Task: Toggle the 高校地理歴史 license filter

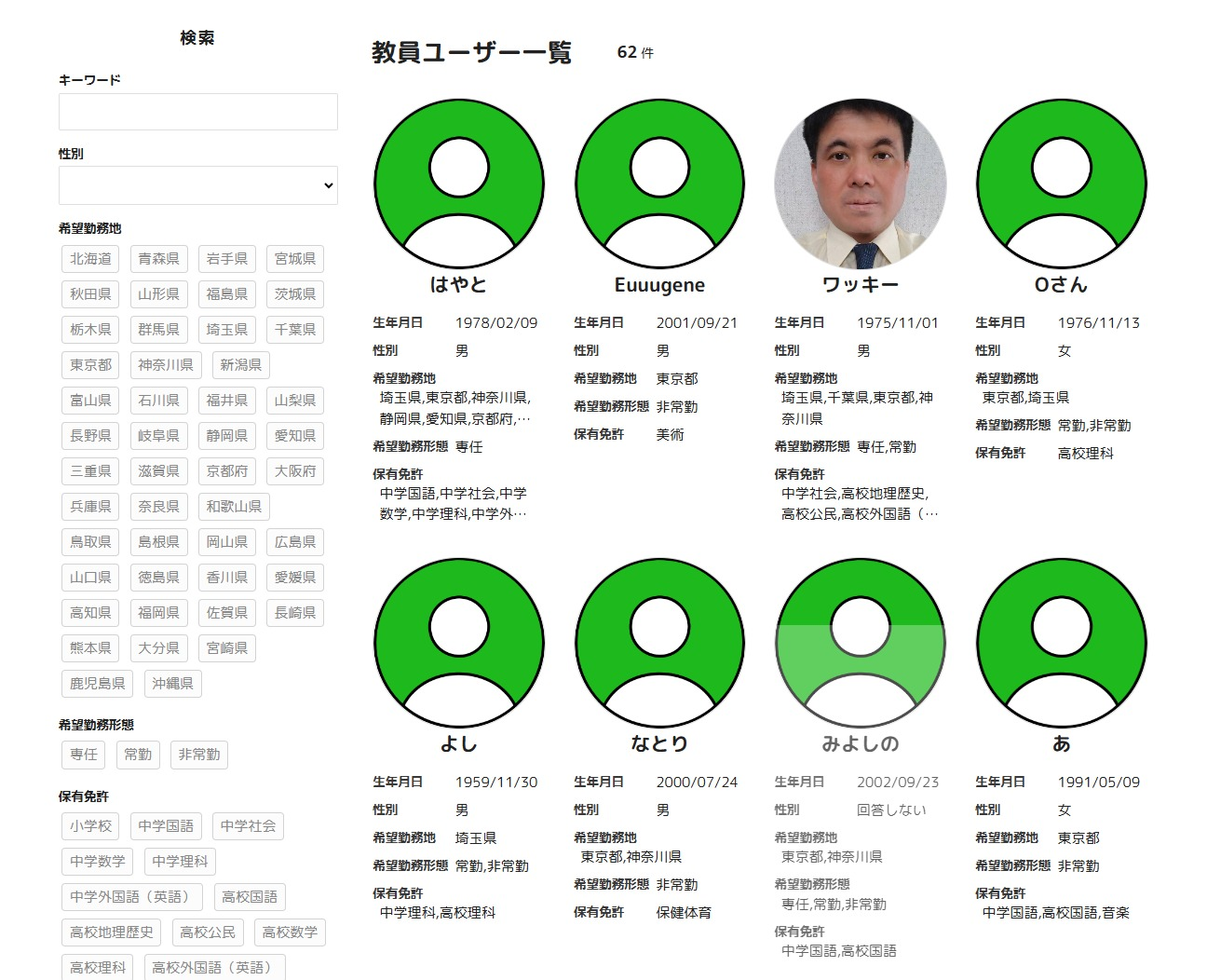Action: 112,932
